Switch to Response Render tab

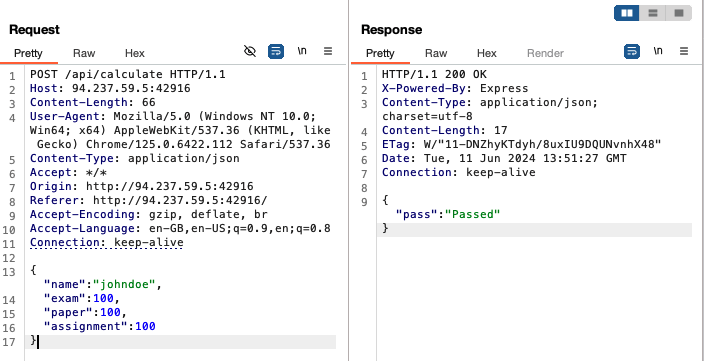(545, 53)
